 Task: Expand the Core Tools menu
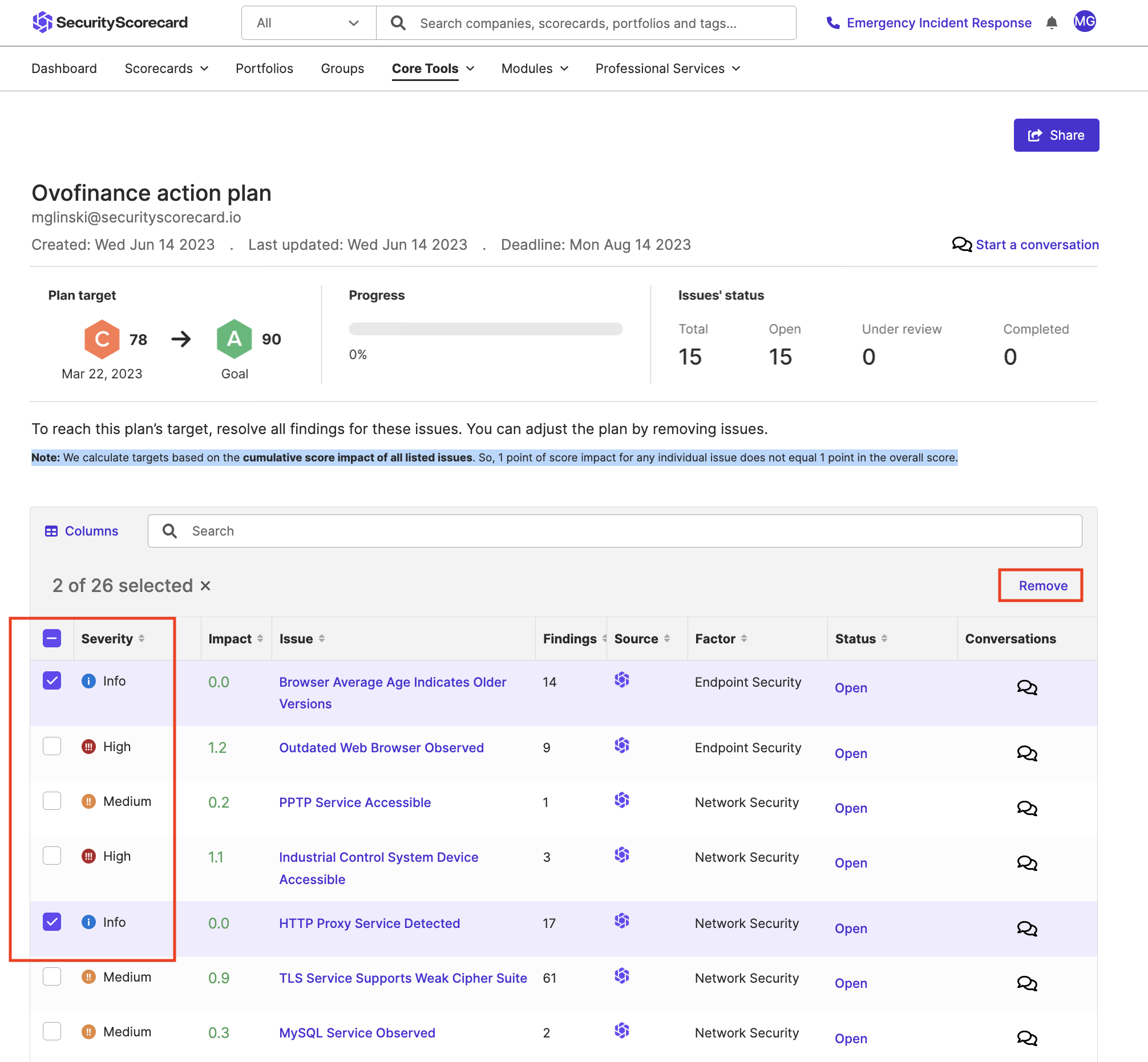click(x=433, y=68)
